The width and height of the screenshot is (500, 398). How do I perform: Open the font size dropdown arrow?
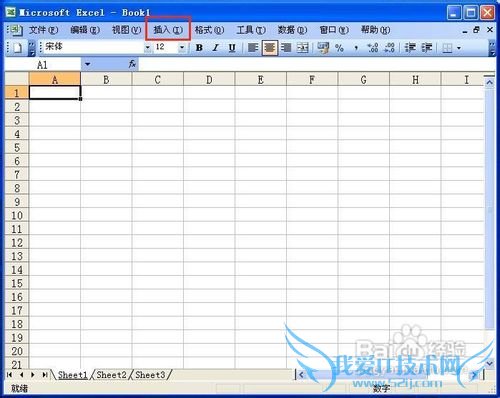(x=182, y=48)
